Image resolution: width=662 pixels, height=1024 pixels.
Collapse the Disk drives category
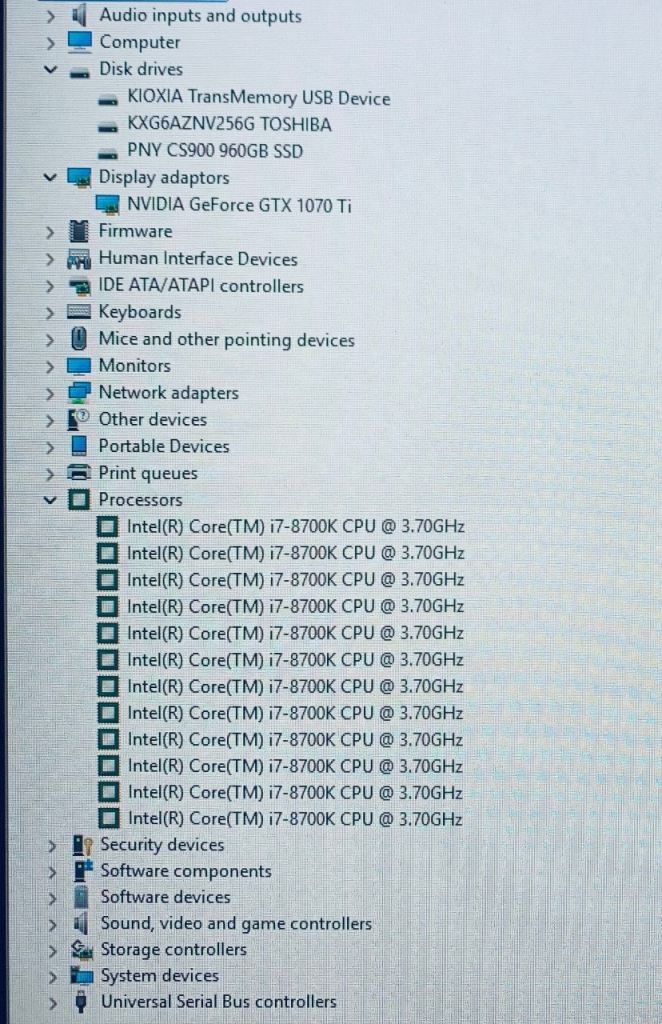click(x=50, y=69)
